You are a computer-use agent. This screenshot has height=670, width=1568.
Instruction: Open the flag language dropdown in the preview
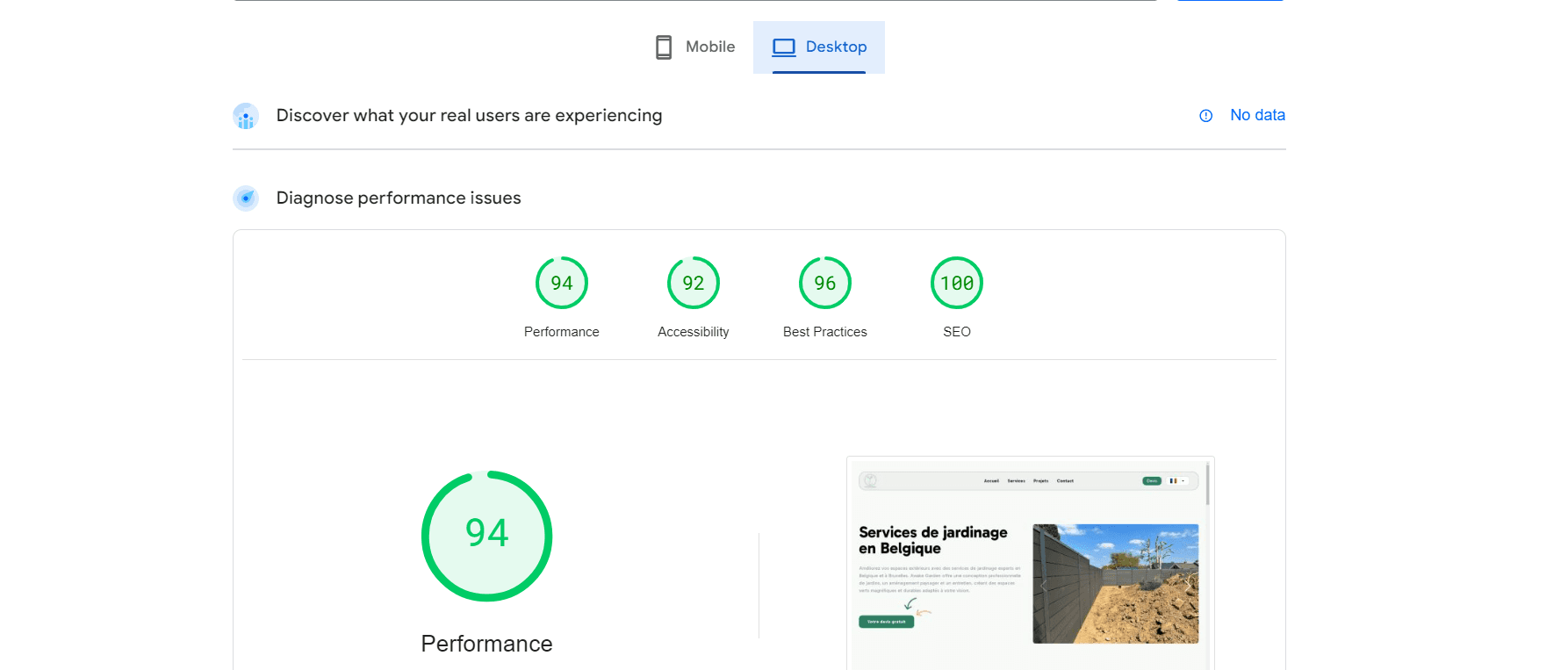(1177, 481)
